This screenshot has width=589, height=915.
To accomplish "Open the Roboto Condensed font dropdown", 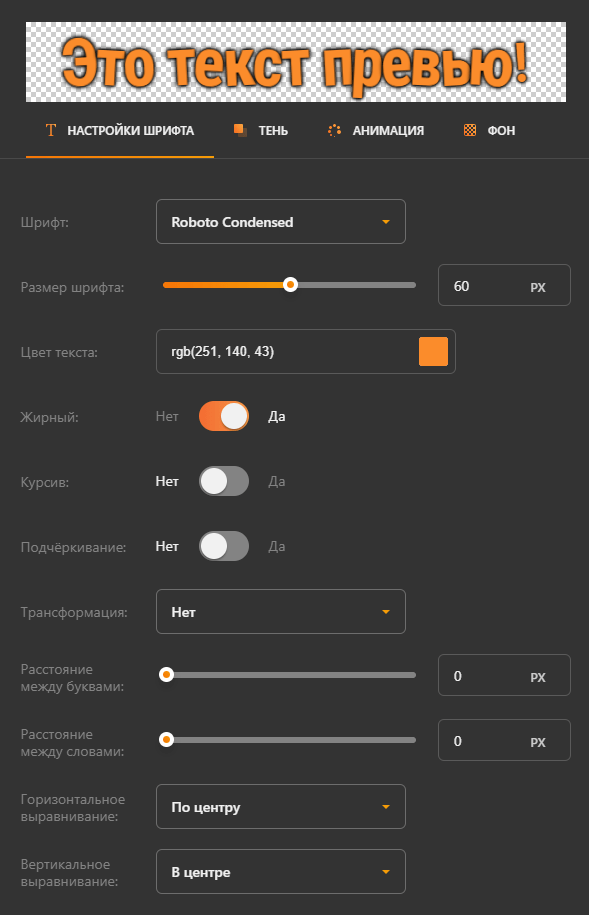I will (x=281, y=222).
